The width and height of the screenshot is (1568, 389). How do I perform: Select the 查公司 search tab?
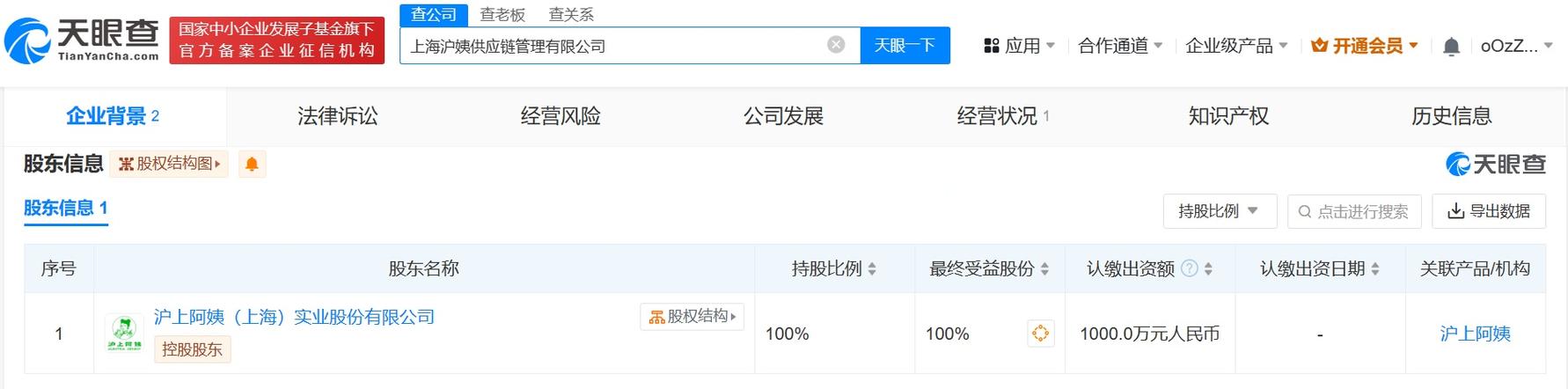coord(434,15)
